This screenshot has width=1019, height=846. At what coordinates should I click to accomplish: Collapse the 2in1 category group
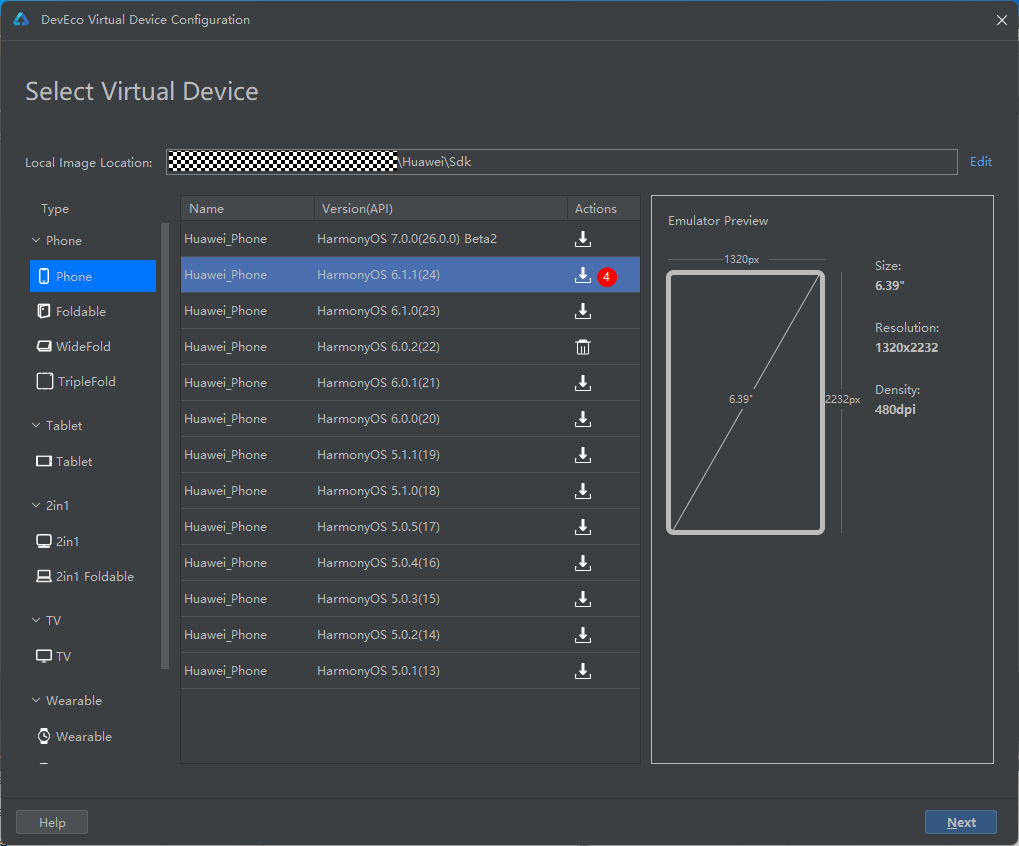[x=36, y=505]
